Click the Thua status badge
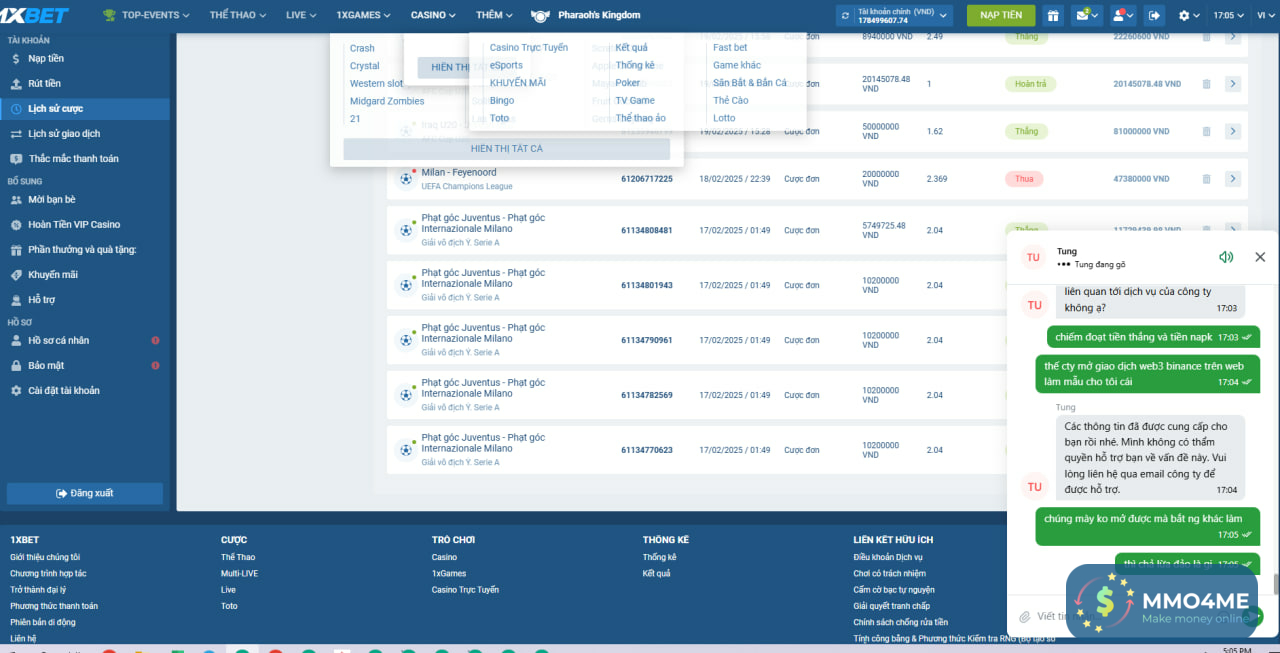 [1024, 179]
